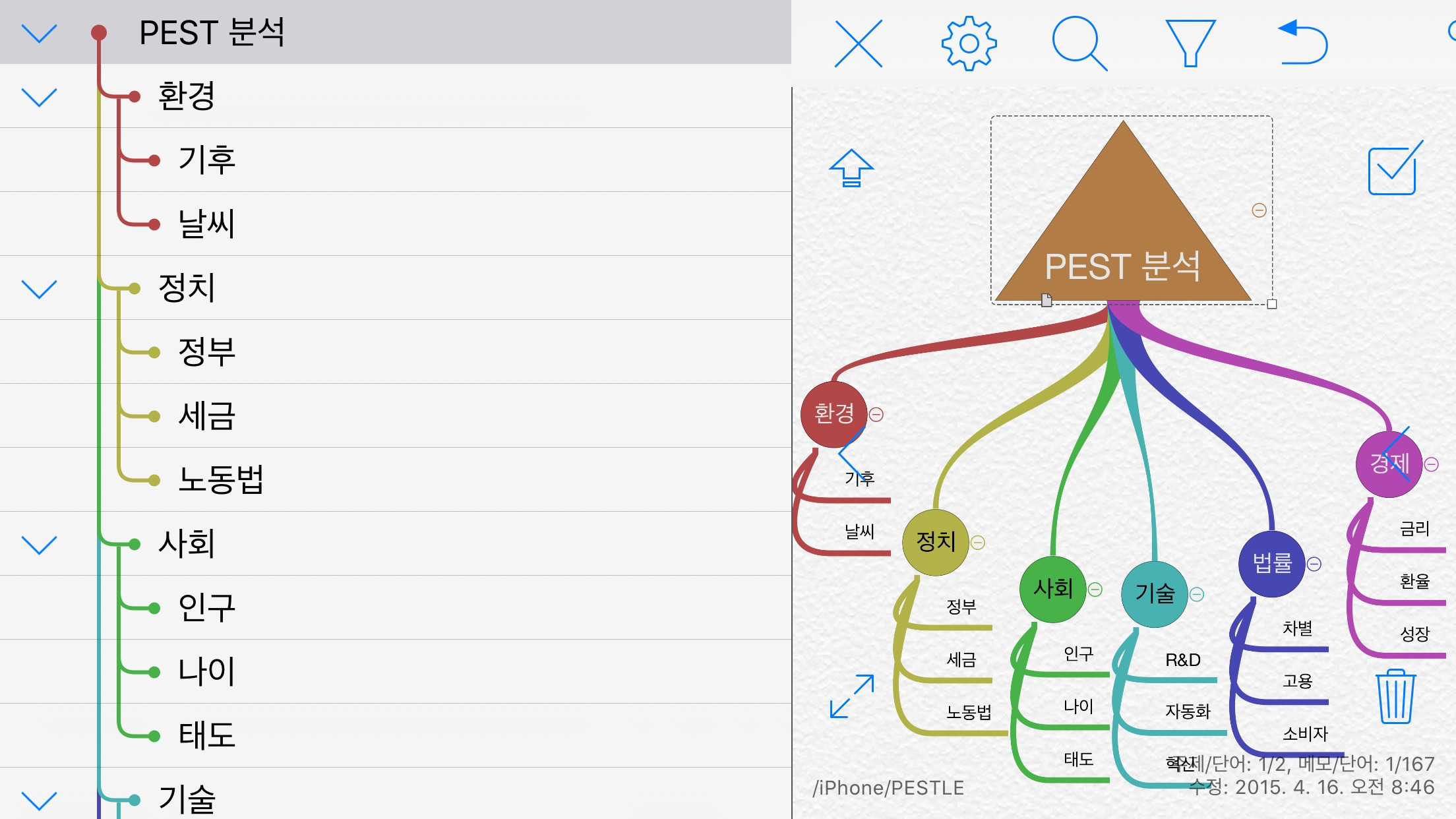Select the 노동법 outline row

coord(222,479)
